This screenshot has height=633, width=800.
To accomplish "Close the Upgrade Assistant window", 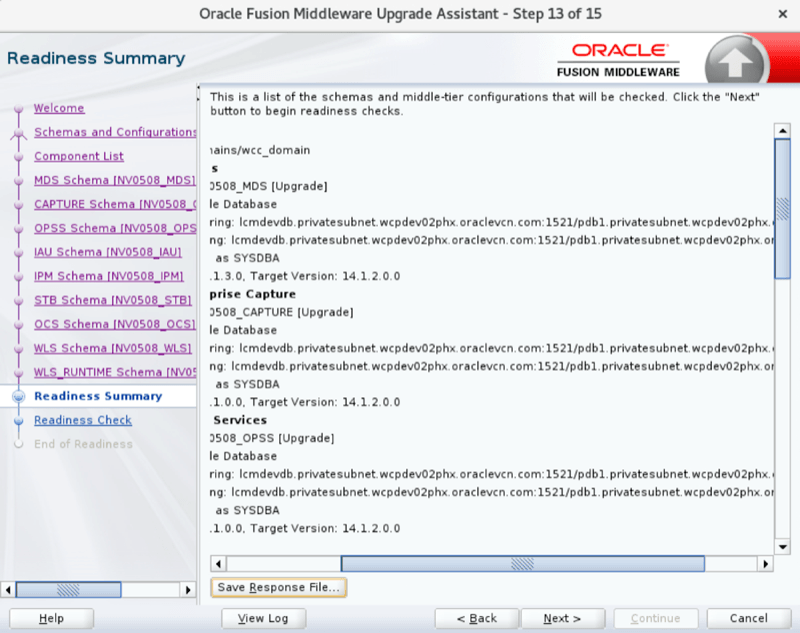I will 783,14.
